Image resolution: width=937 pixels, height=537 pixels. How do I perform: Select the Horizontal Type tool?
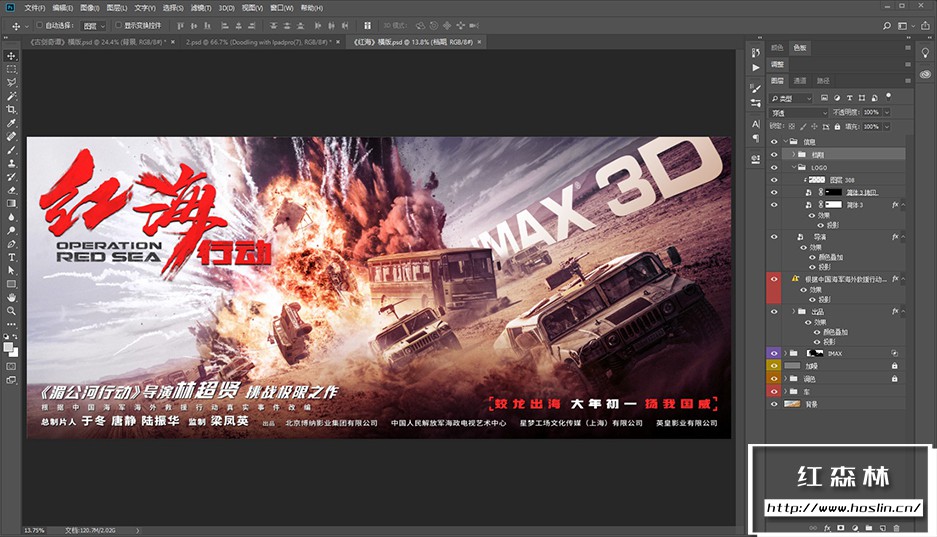(x=11, y=257)
